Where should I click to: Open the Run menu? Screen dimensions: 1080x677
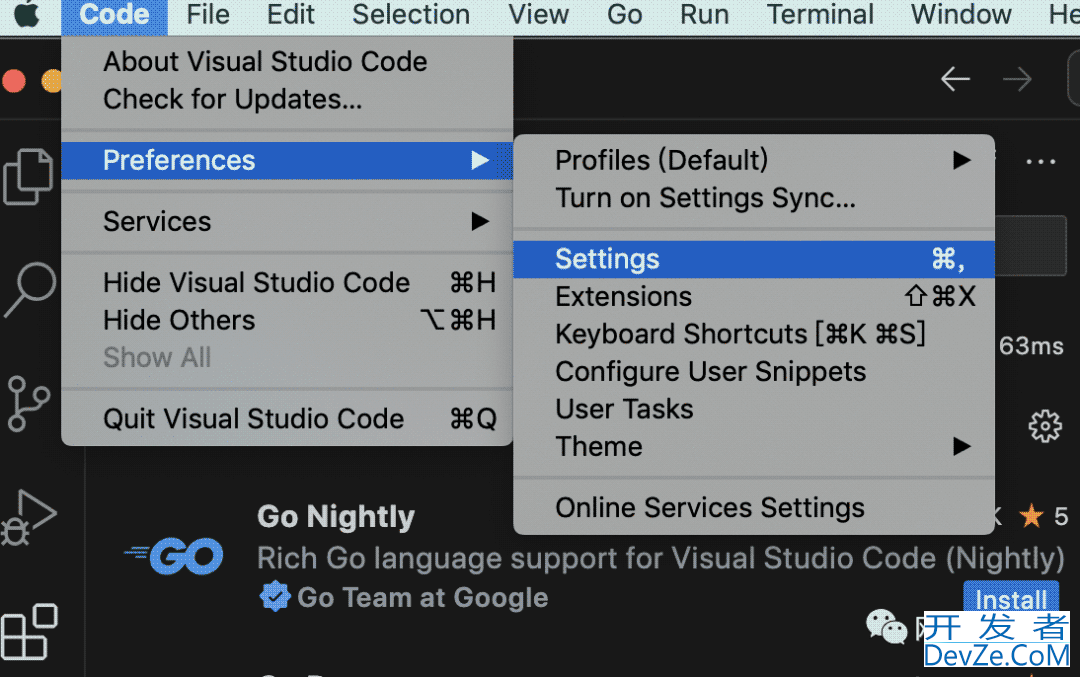(705, 14)
